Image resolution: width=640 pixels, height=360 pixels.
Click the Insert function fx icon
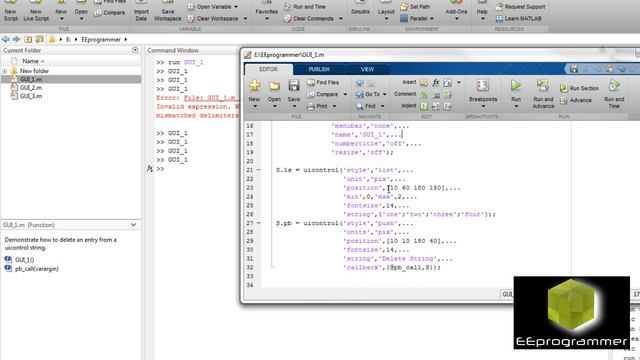click(436, 82)
